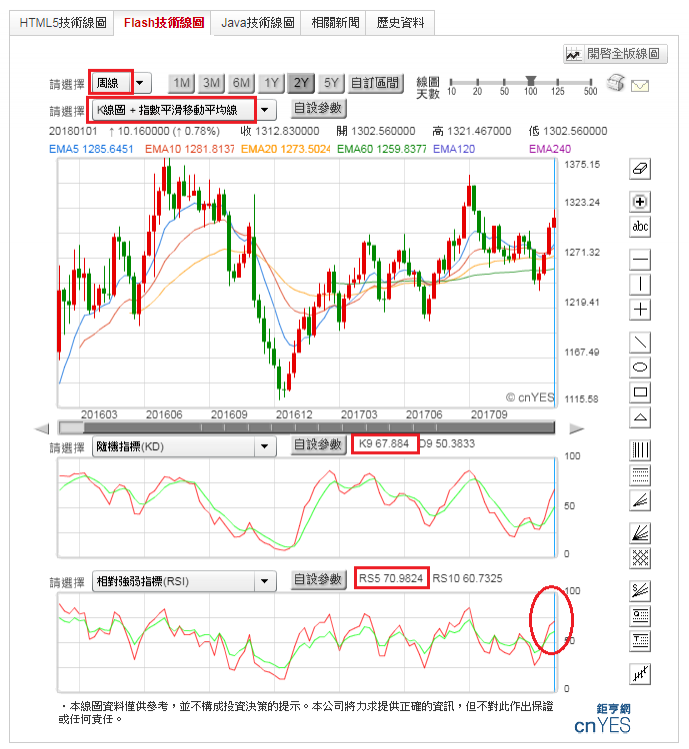Set range to 6M

(241, 83)
